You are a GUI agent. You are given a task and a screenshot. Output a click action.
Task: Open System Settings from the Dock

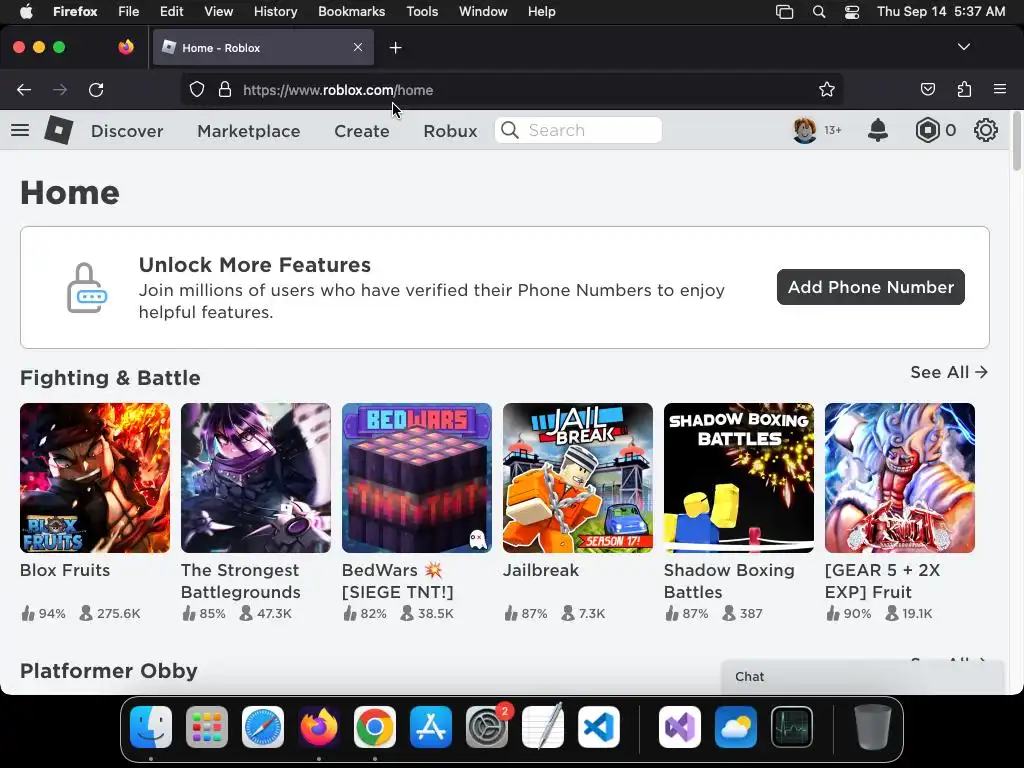487,727
